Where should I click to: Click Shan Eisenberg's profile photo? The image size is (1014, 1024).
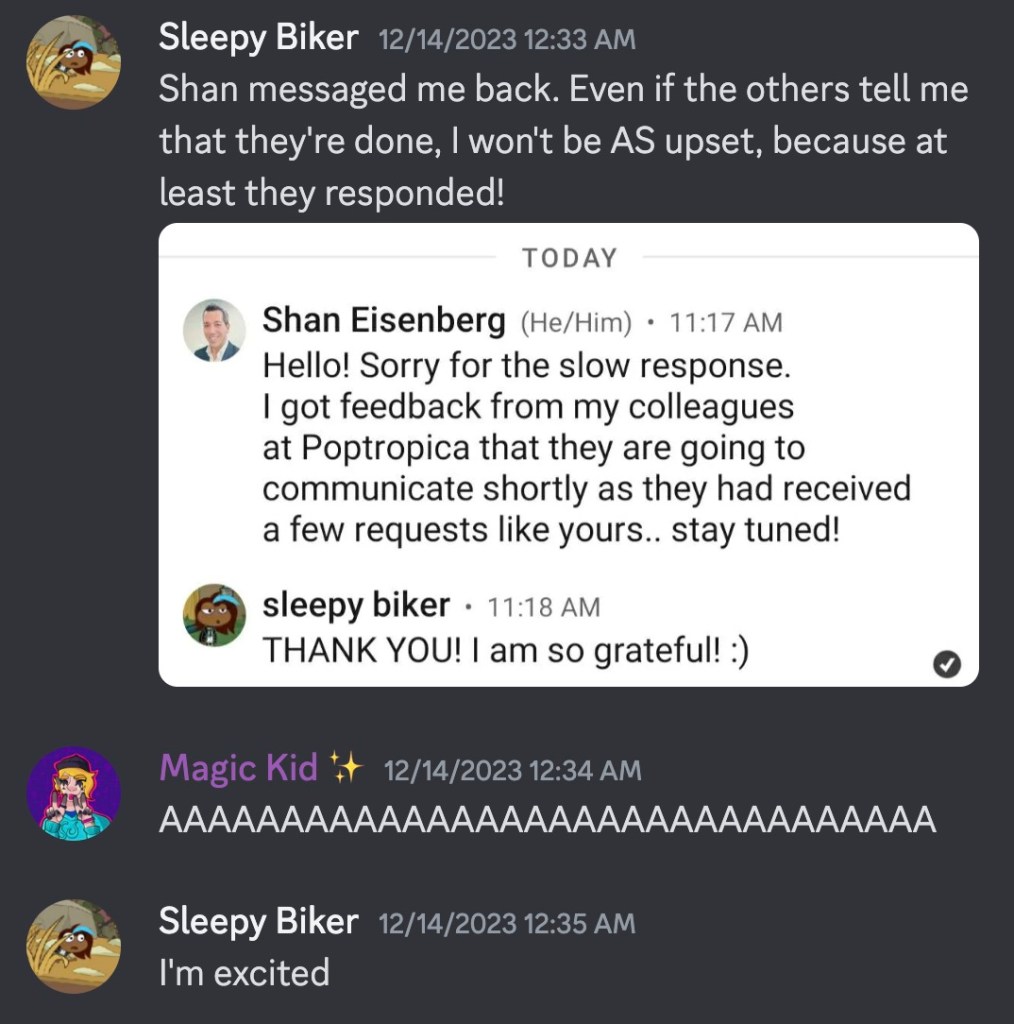(214, 330)
